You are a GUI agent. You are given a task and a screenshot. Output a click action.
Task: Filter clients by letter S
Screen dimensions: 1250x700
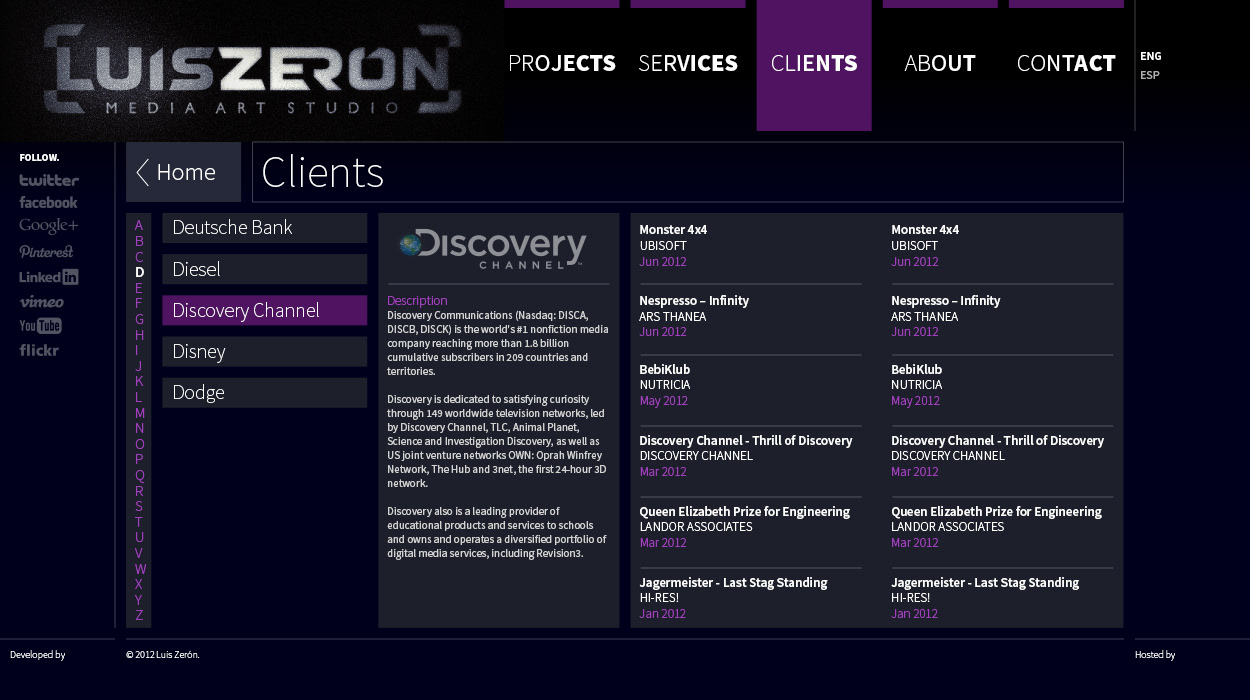(x=139, y=506)
